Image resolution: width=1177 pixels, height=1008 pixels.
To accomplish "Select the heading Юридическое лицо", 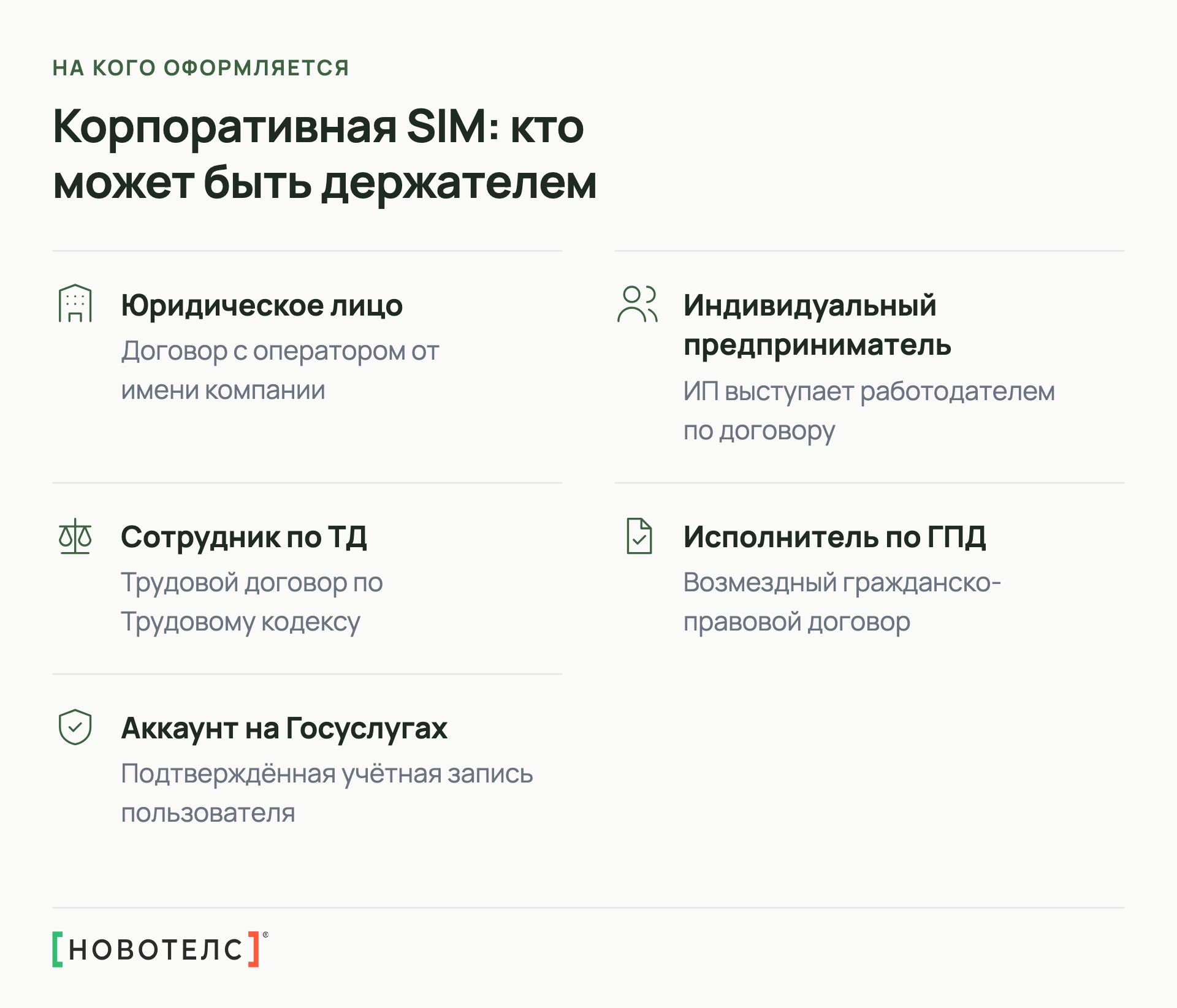I will click(x=262, y=305).
